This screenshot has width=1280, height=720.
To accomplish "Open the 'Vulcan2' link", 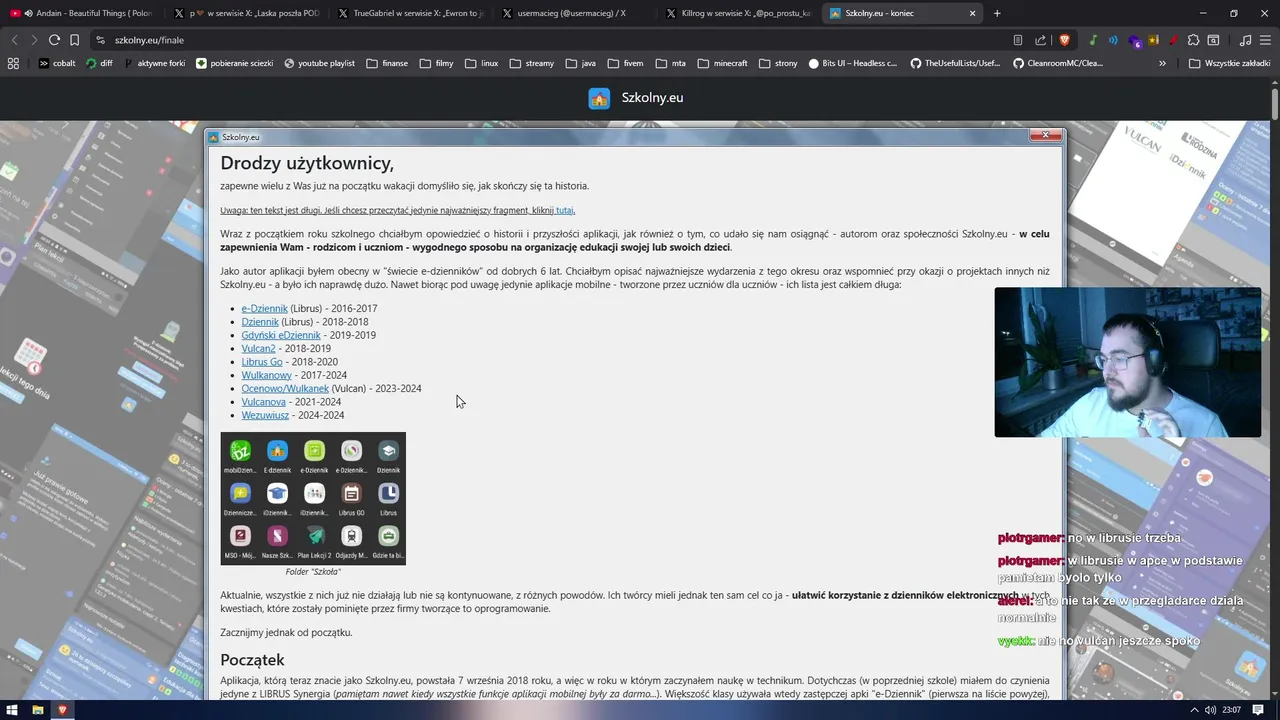I will (258, 349).
